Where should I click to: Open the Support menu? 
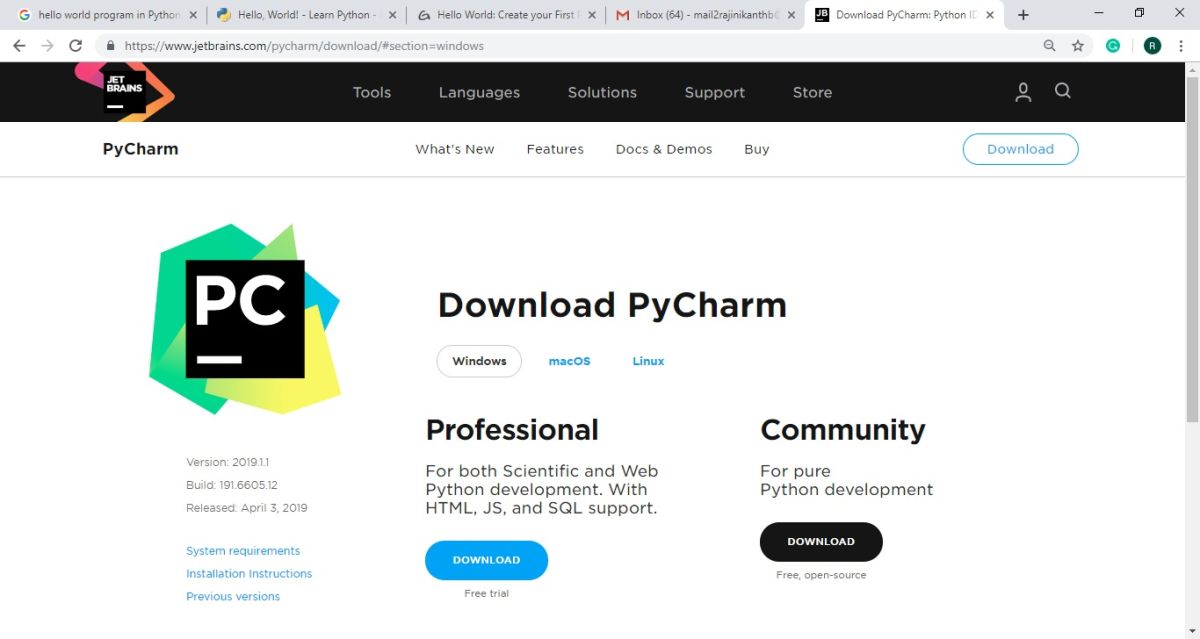coord(714,92)
